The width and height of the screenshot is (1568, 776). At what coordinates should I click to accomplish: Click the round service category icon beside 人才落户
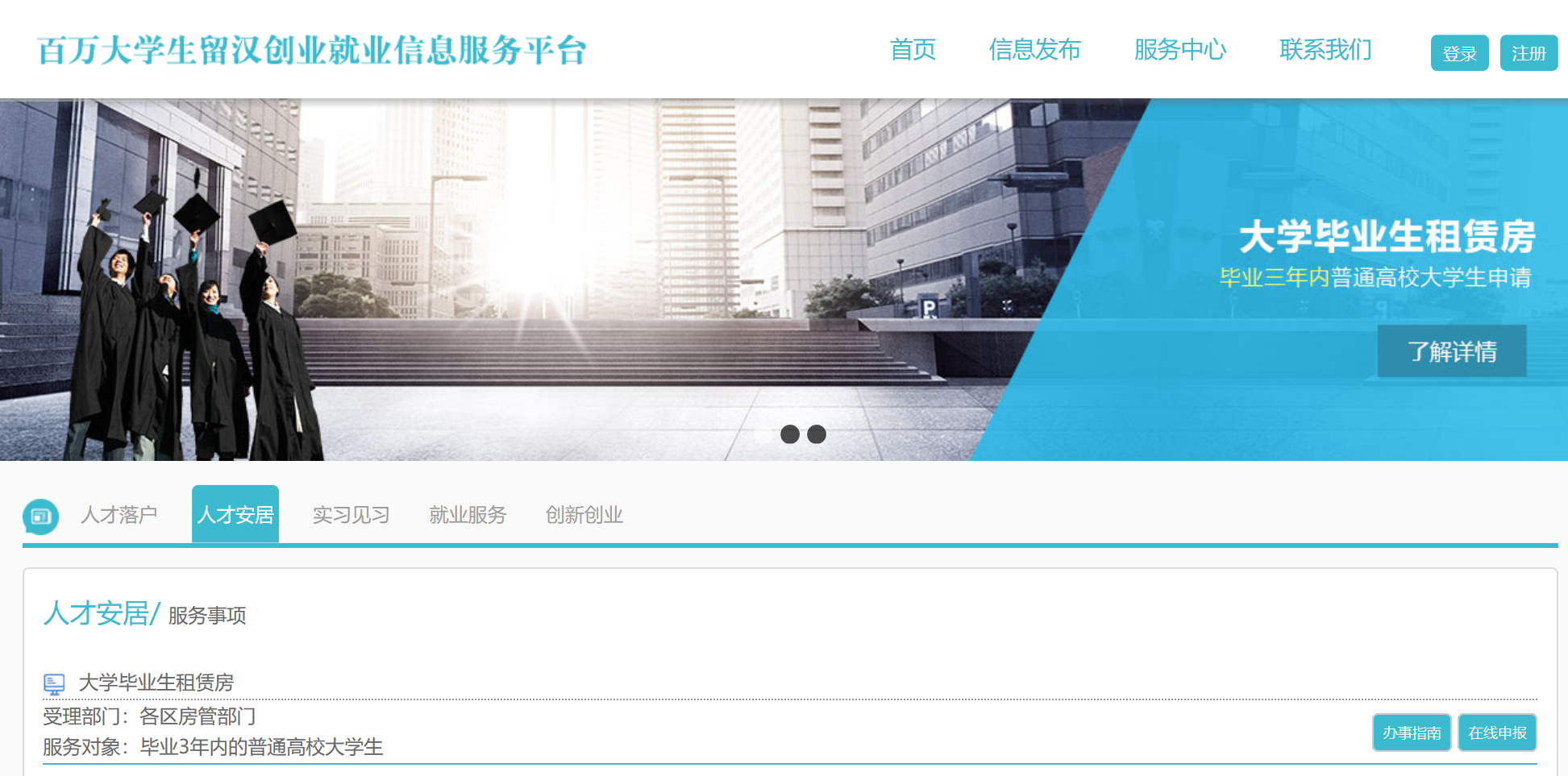40,517
